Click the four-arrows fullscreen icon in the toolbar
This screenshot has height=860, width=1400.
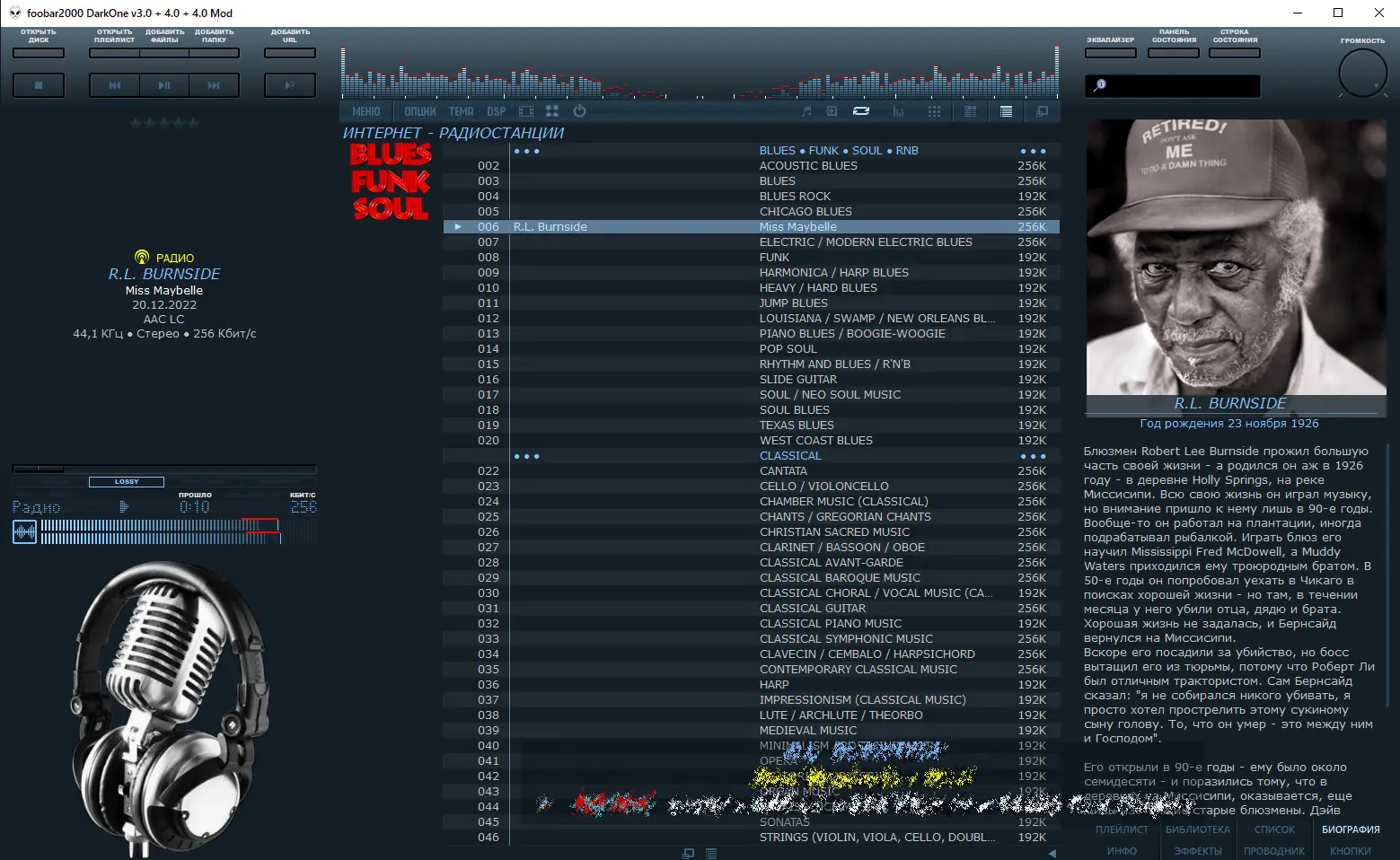click(x=551, y=111)
